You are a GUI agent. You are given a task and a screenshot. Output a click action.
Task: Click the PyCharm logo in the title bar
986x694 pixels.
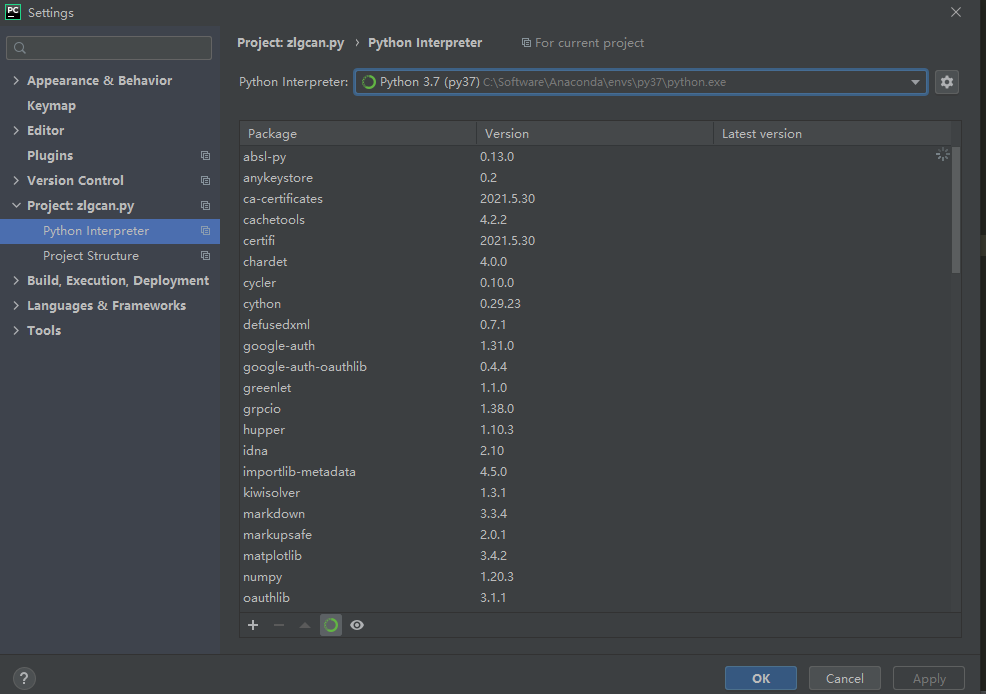[x=13, y=12]
